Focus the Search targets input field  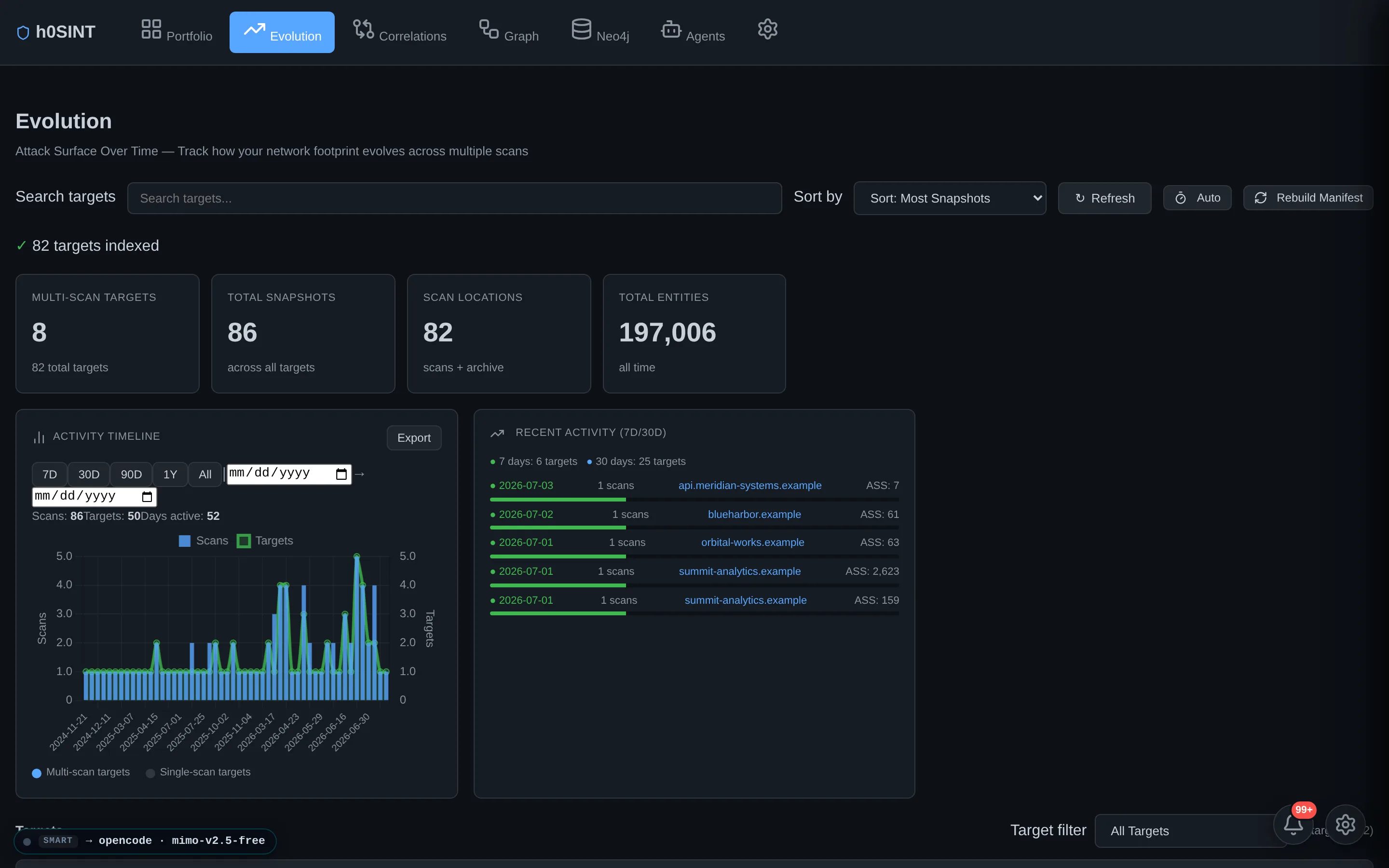[454, 198]
